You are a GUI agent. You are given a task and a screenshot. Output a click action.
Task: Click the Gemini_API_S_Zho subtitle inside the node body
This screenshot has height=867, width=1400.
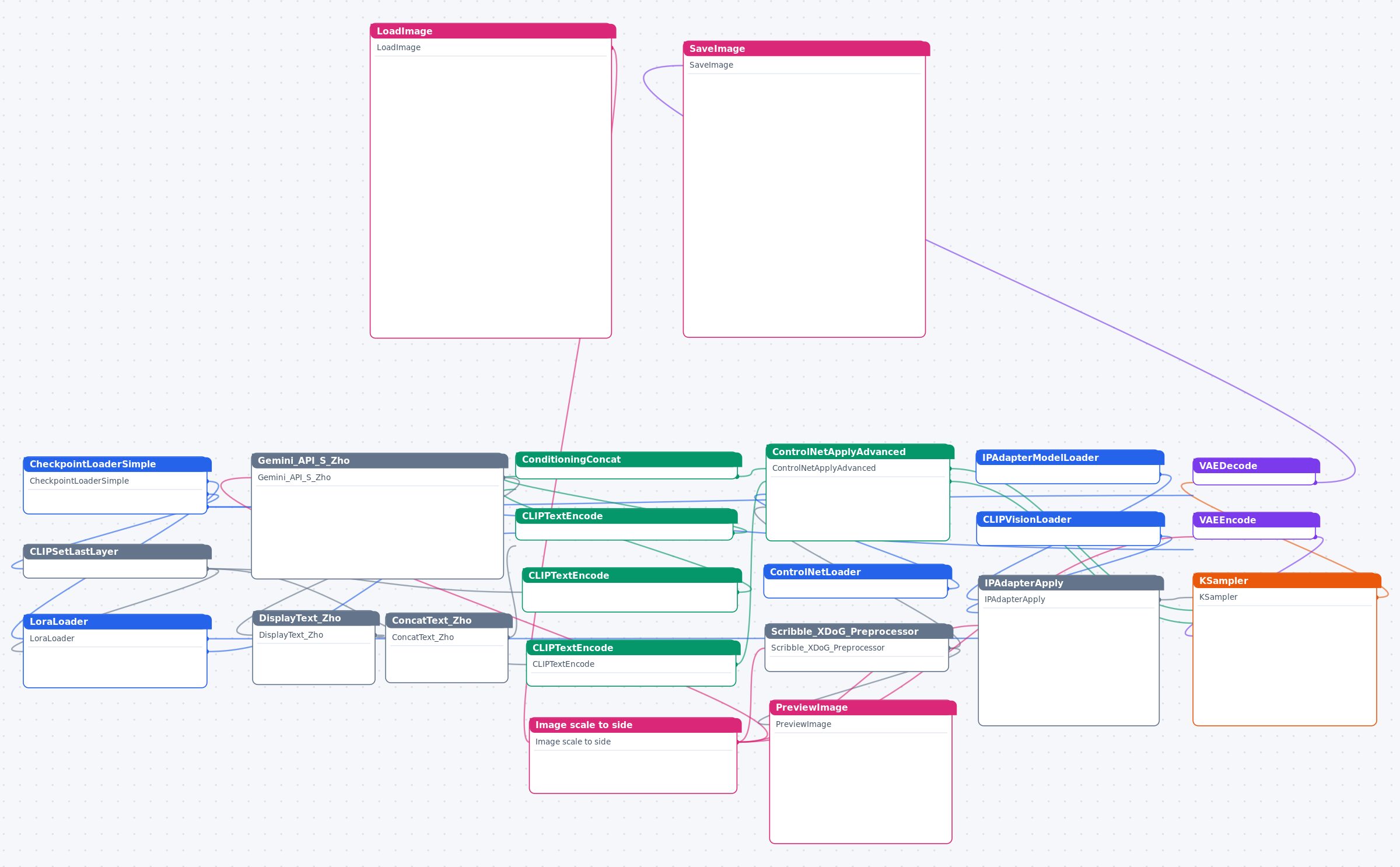294,477
